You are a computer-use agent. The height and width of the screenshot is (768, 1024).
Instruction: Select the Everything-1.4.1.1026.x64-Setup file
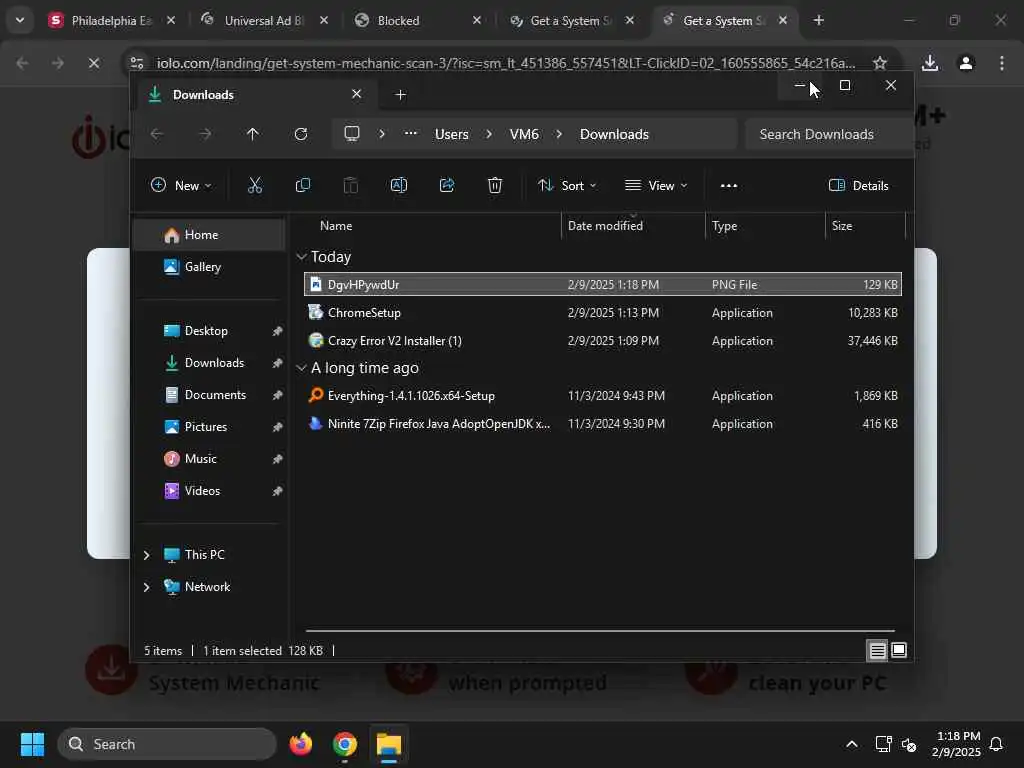(603, 396)
